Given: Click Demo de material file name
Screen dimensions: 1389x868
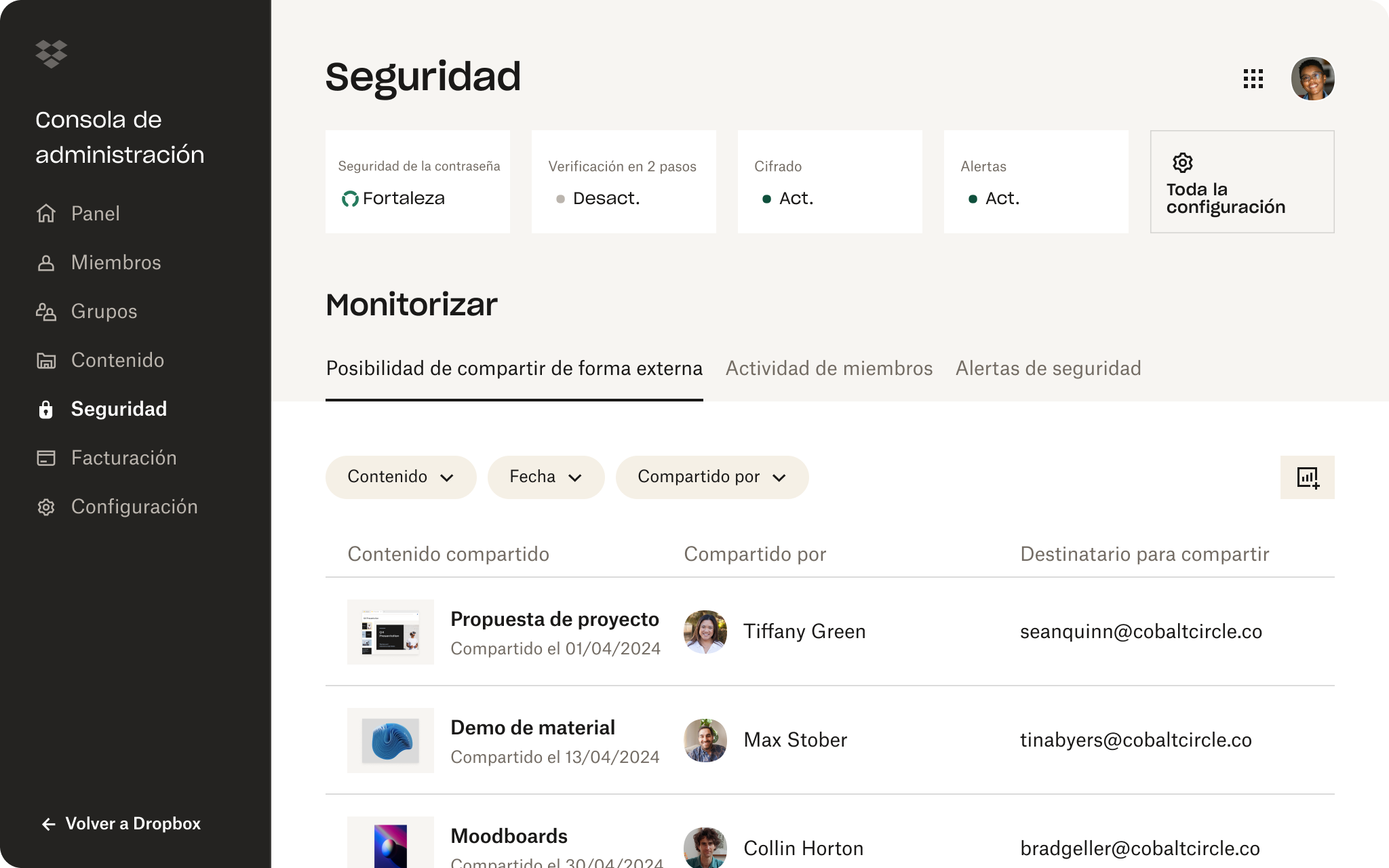Looking at the screenshot, I should [532, 728].
